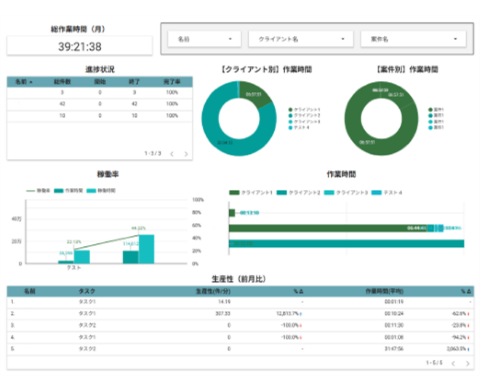
Task: Click the 22.10% data point label
Action: pyautogui.click(x=74, y=242)
